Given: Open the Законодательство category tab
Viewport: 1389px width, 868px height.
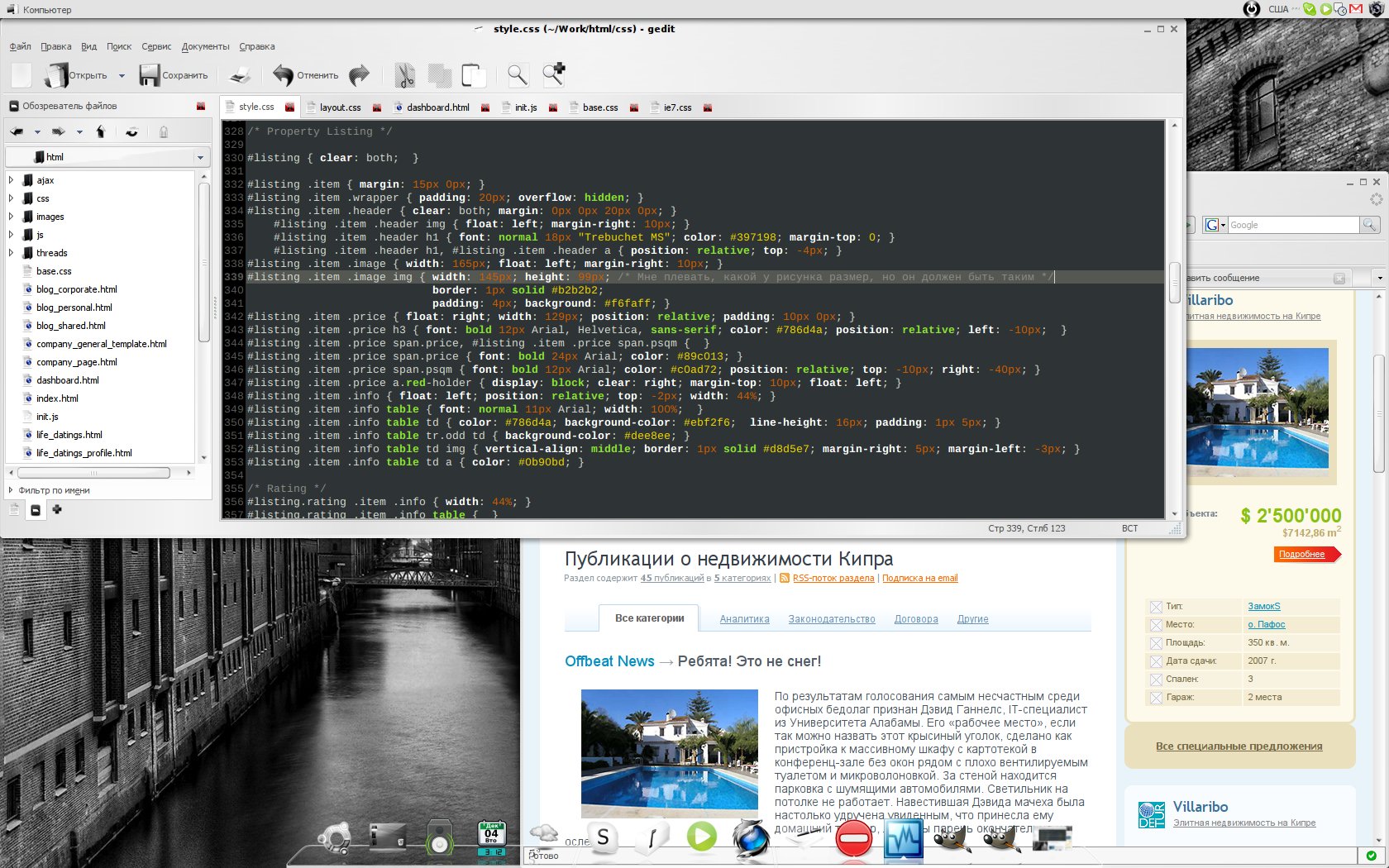Looking at the screenshot, I should coord(831,619).
